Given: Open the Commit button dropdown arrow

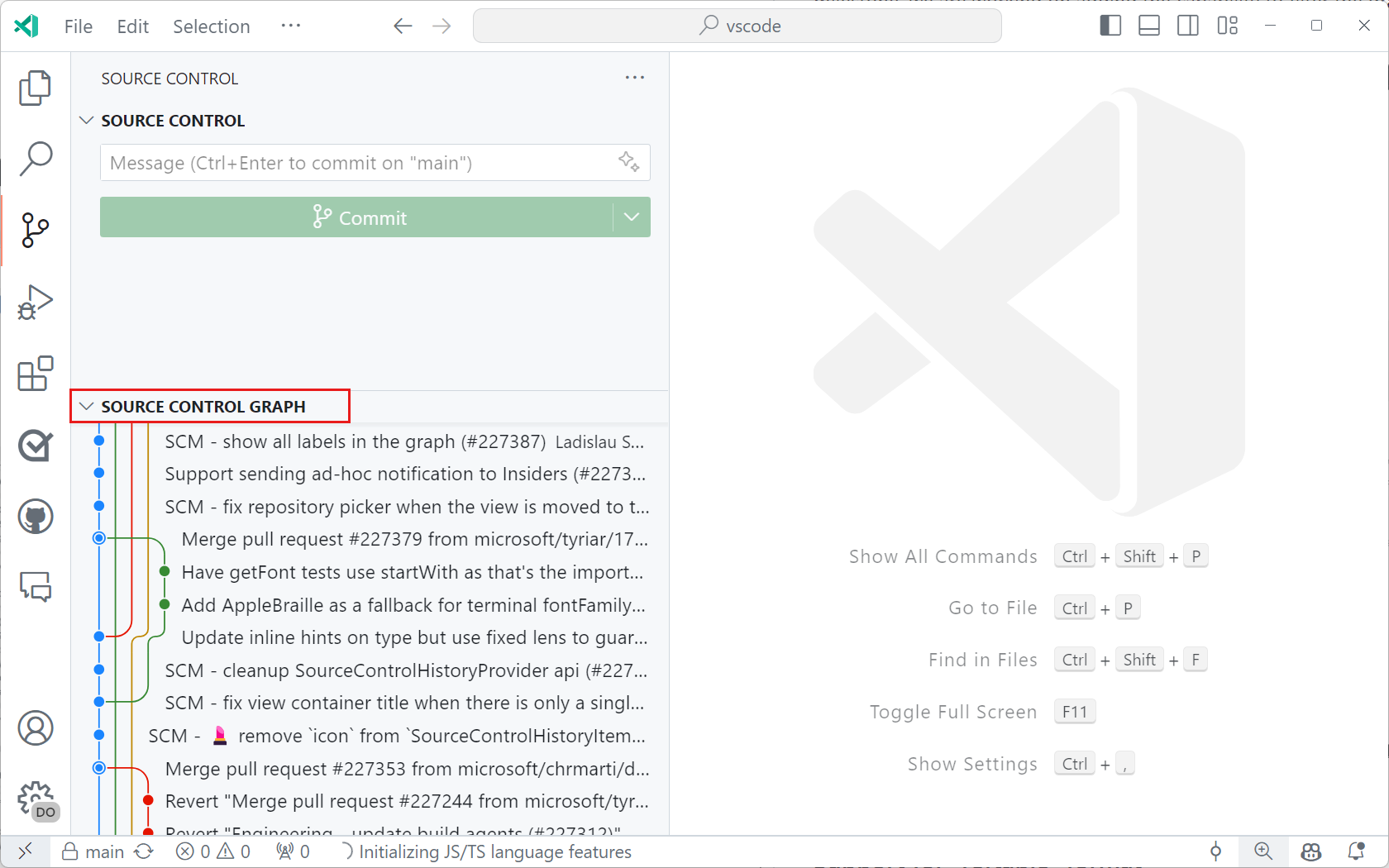Looking at the screenshot, I should (x=631, y=217).
